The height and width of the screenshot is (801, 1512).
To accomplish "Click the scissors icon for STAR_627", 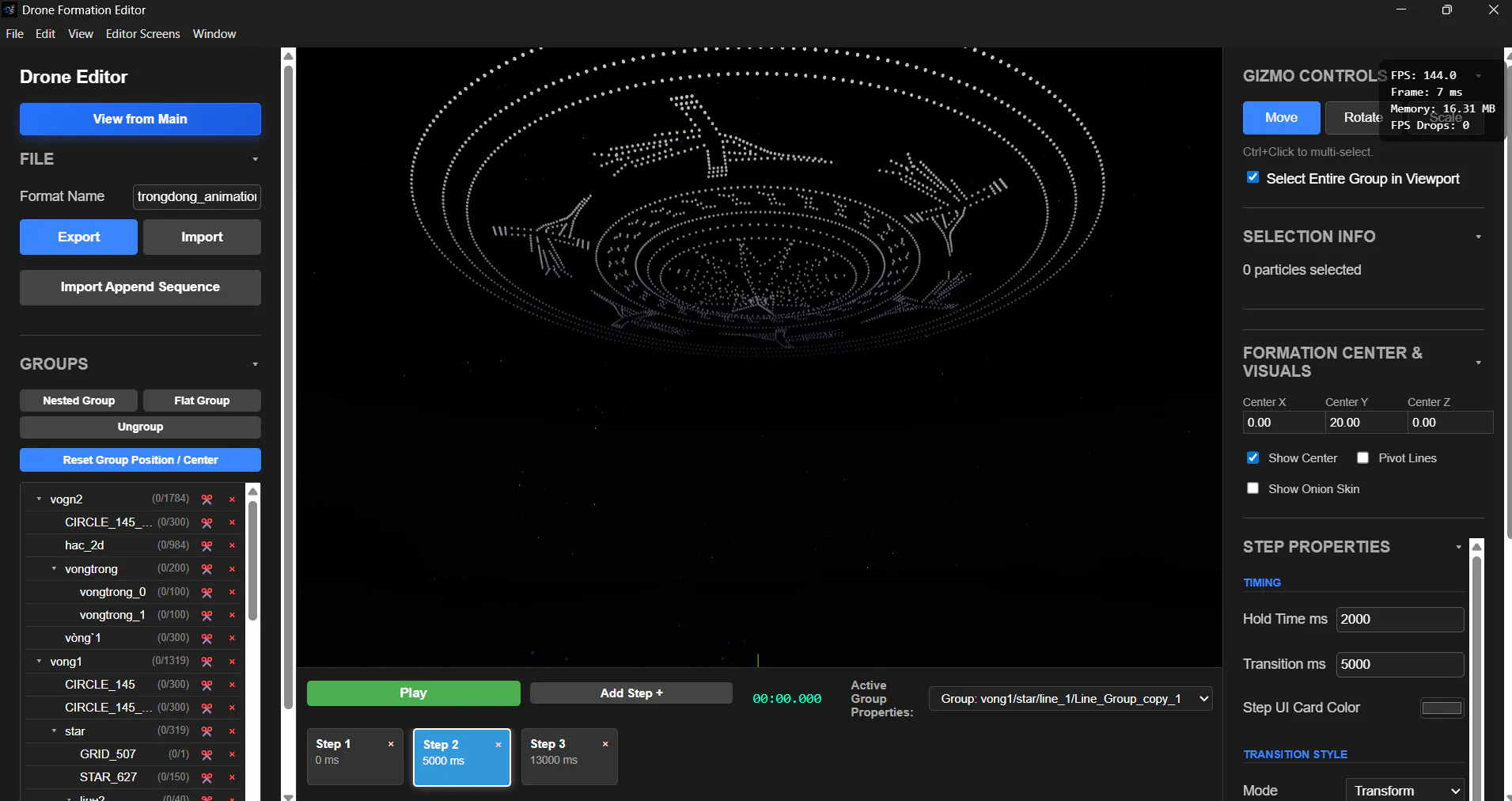I will tap(207, 778).
